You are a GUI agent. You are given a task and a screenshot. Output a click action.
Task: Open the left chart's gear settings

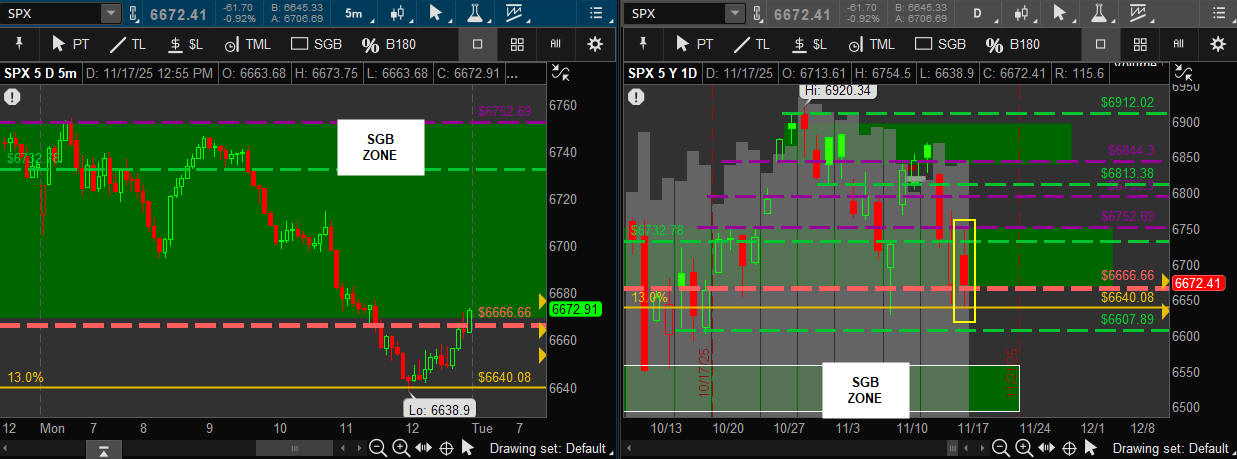coord(595,44)
